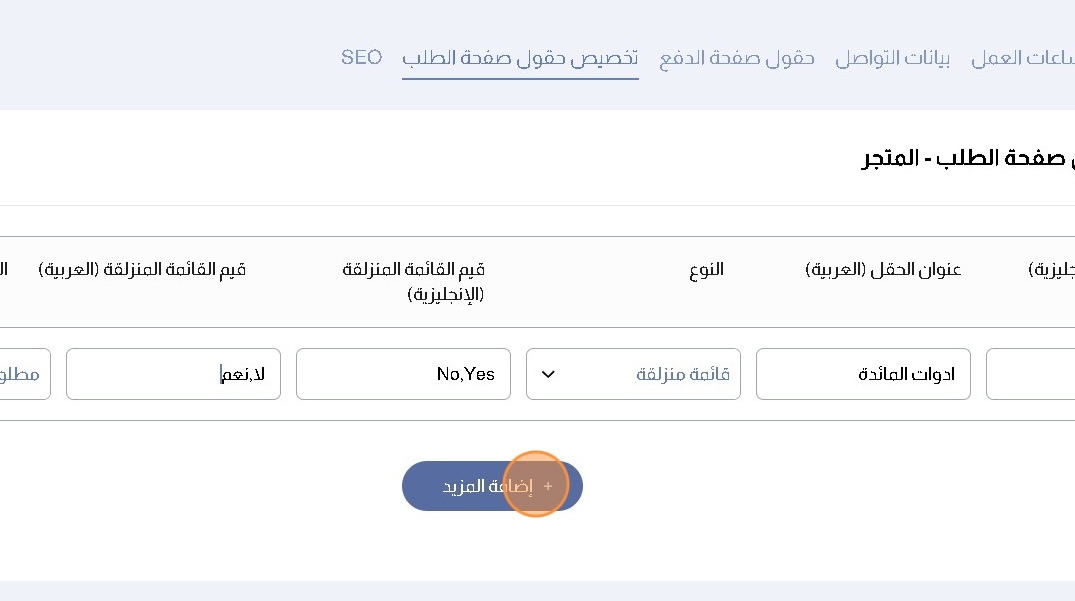The height and width of the screenshot is (601, 1075).
Task: Open the ساعات العمل tab
Action: coord(1023,58)
